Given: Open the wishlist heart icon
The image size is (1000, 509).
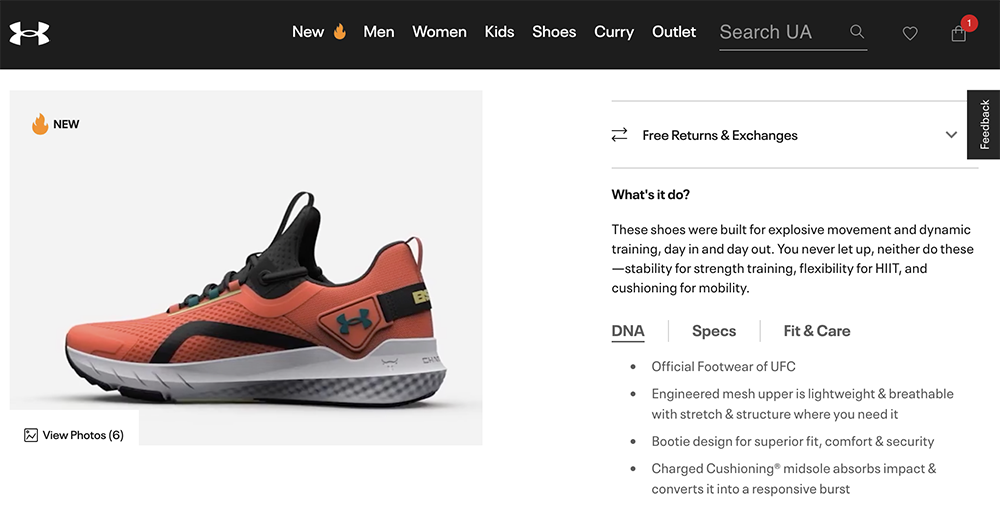Looking at the screenshot, I should coord(910,33).
